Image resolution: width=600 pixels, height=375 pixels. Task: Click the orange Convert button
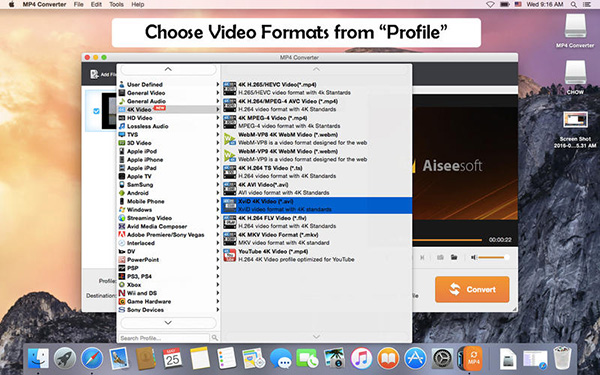(472, 289)
